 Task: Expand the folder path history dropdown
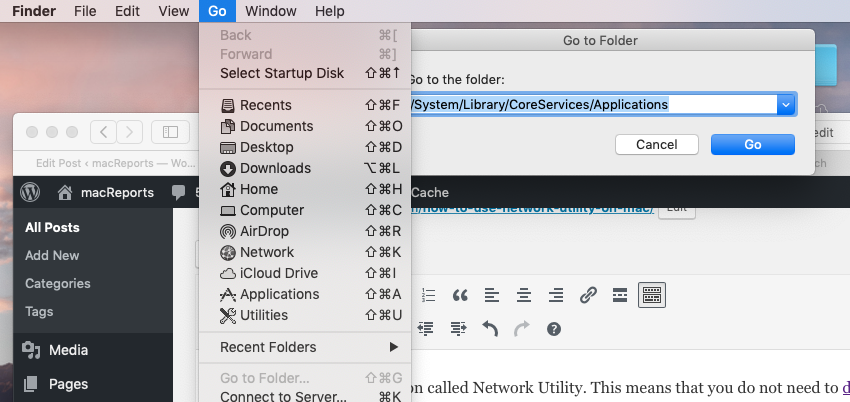[785, 105]
